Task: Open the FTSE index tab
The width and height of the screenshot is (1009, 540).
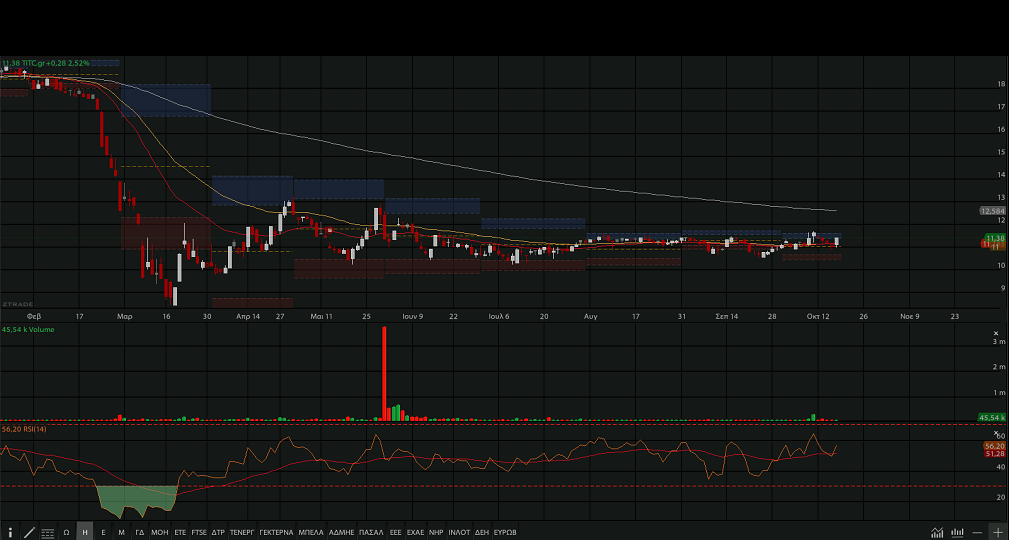Action: [199, 532]
